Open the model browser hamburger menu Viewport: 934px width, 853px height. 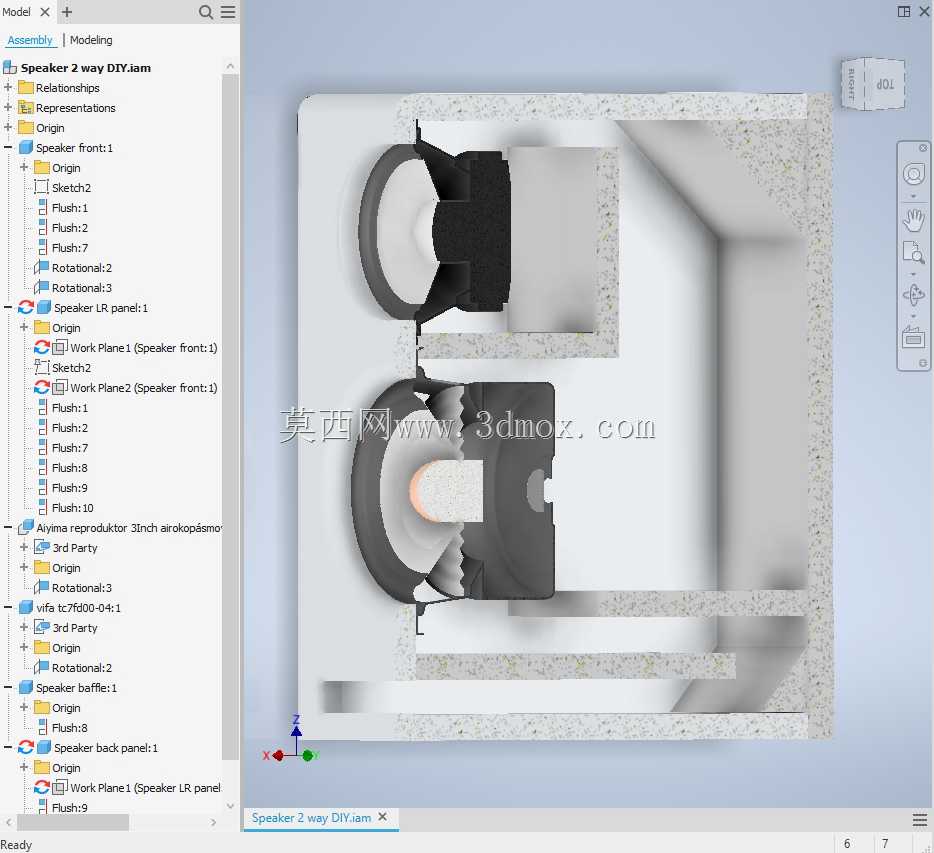coord(228,12)
